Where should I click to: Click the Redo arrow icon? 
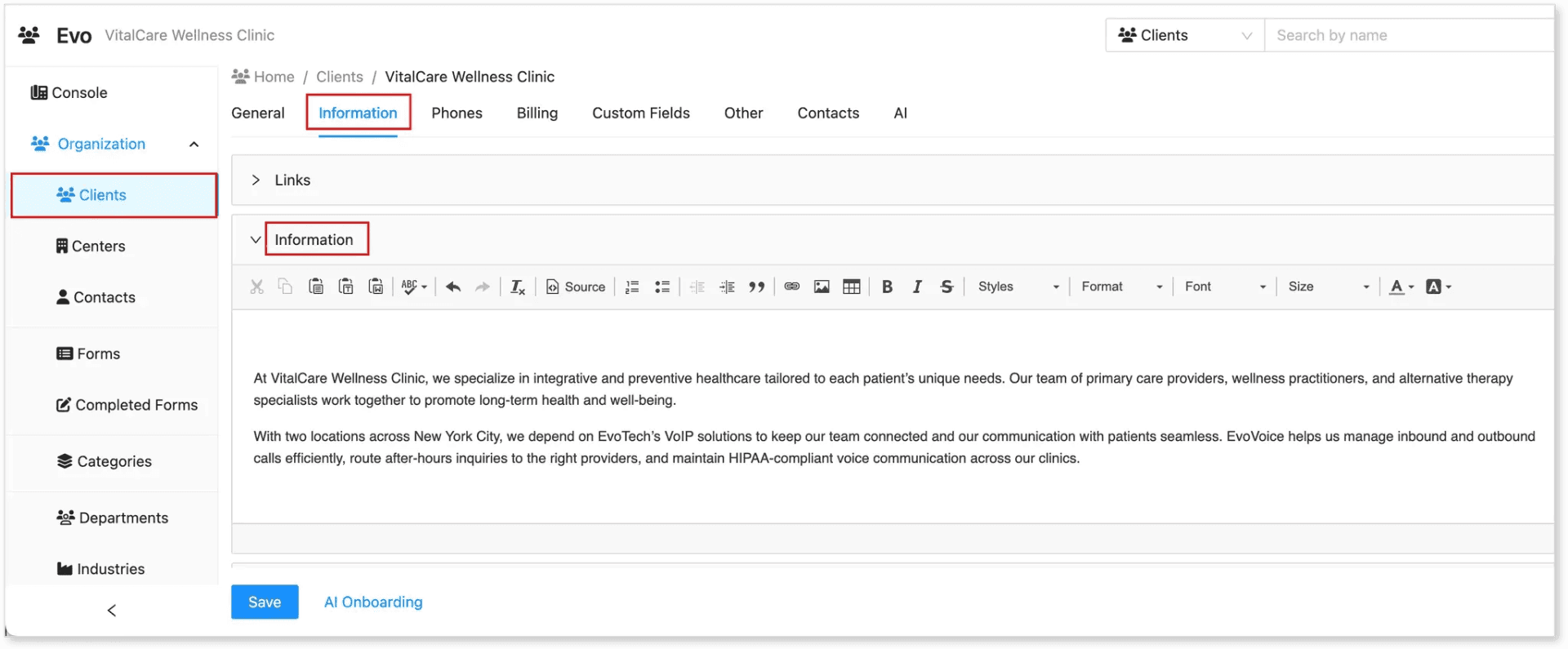pyautogui.click(x=483, y=287)
